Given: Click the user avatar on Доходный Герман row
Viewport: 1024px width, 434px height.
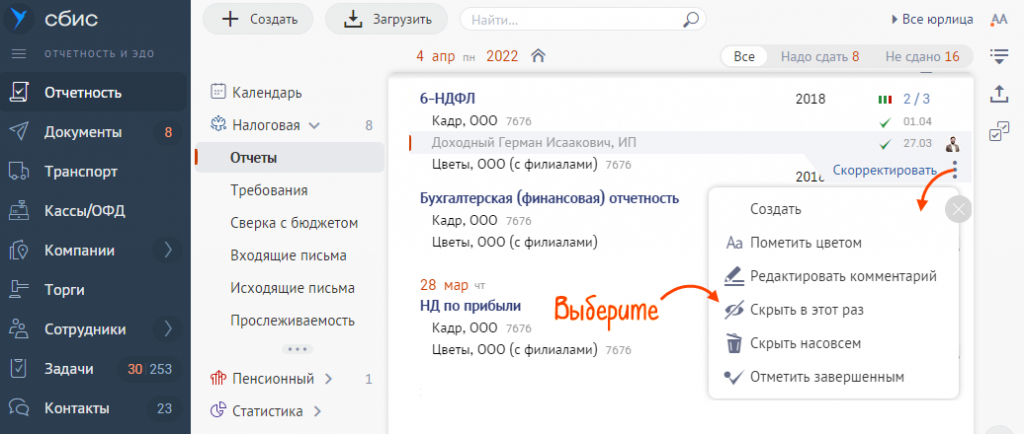Looking at the screenshot, I should pyautogui.click(x=953, y=144).
